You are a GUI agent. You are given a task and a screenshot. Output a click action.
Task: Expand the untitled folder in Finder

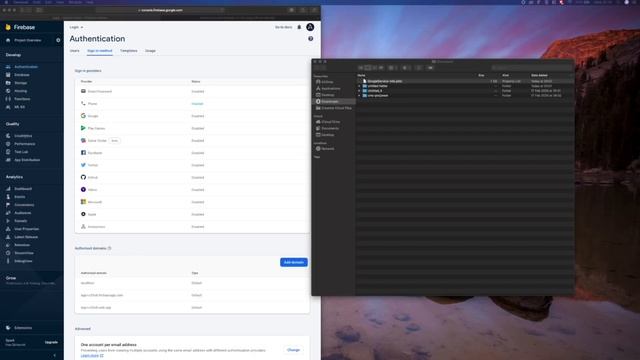point(359,86)
